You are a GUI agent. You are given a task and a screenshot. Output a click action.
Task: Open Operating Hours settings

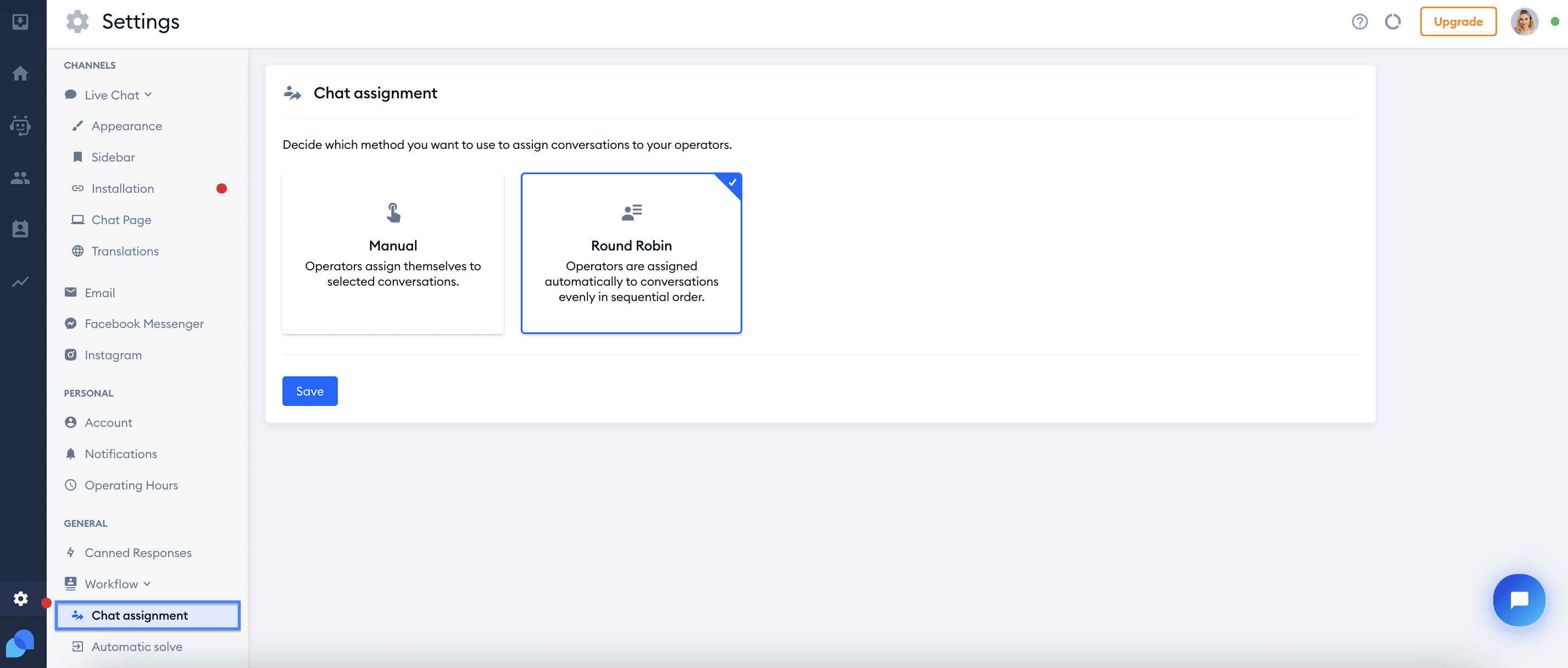(131, 486)
